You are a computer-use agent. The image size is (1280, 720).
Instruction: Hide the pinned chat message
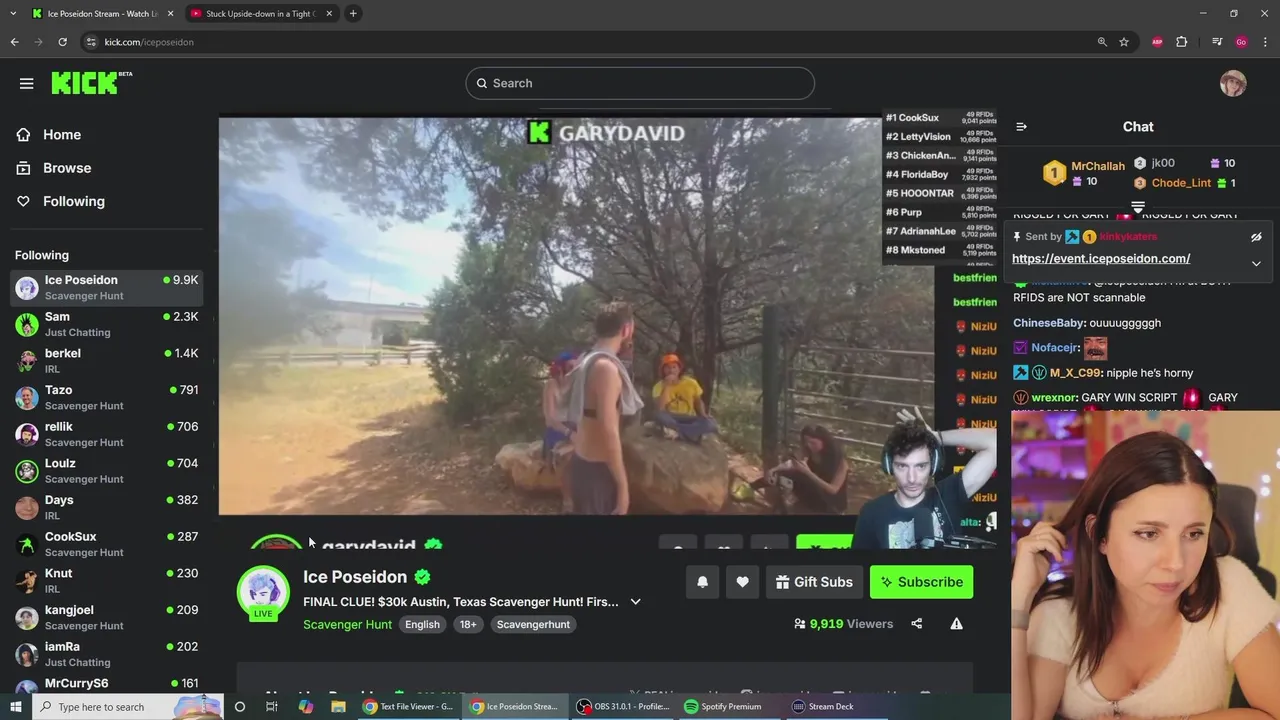tap(1256, 237)
